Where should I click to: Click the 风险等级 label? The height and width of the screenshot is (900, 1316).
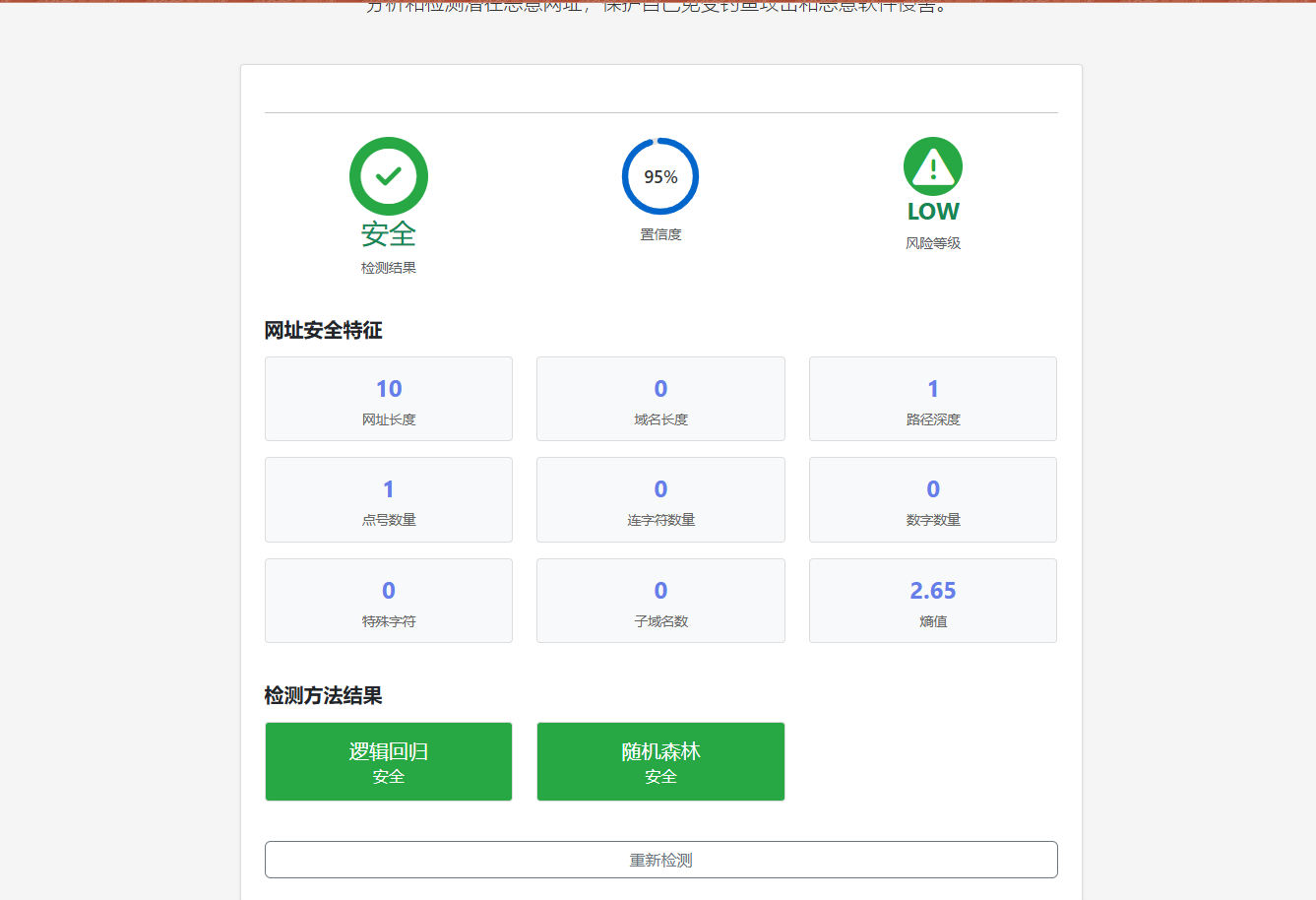pos(933,243)
